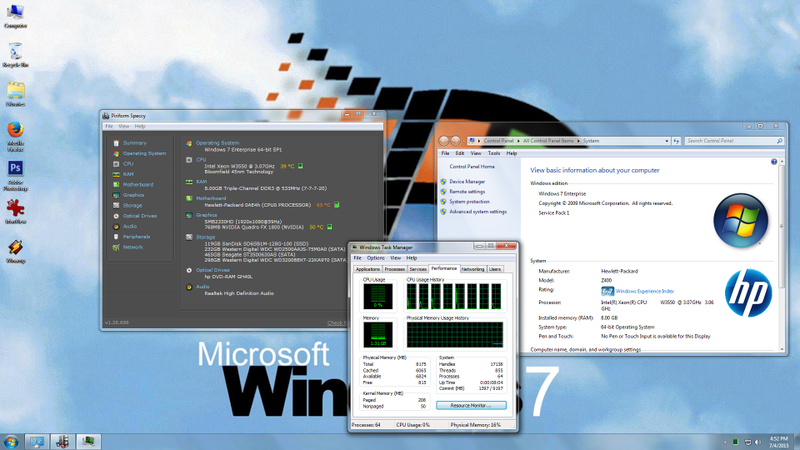Click the CPU temperature indicator icon in Speccy
This screenshot has width=800, height=450.
(x=301, y=166)
